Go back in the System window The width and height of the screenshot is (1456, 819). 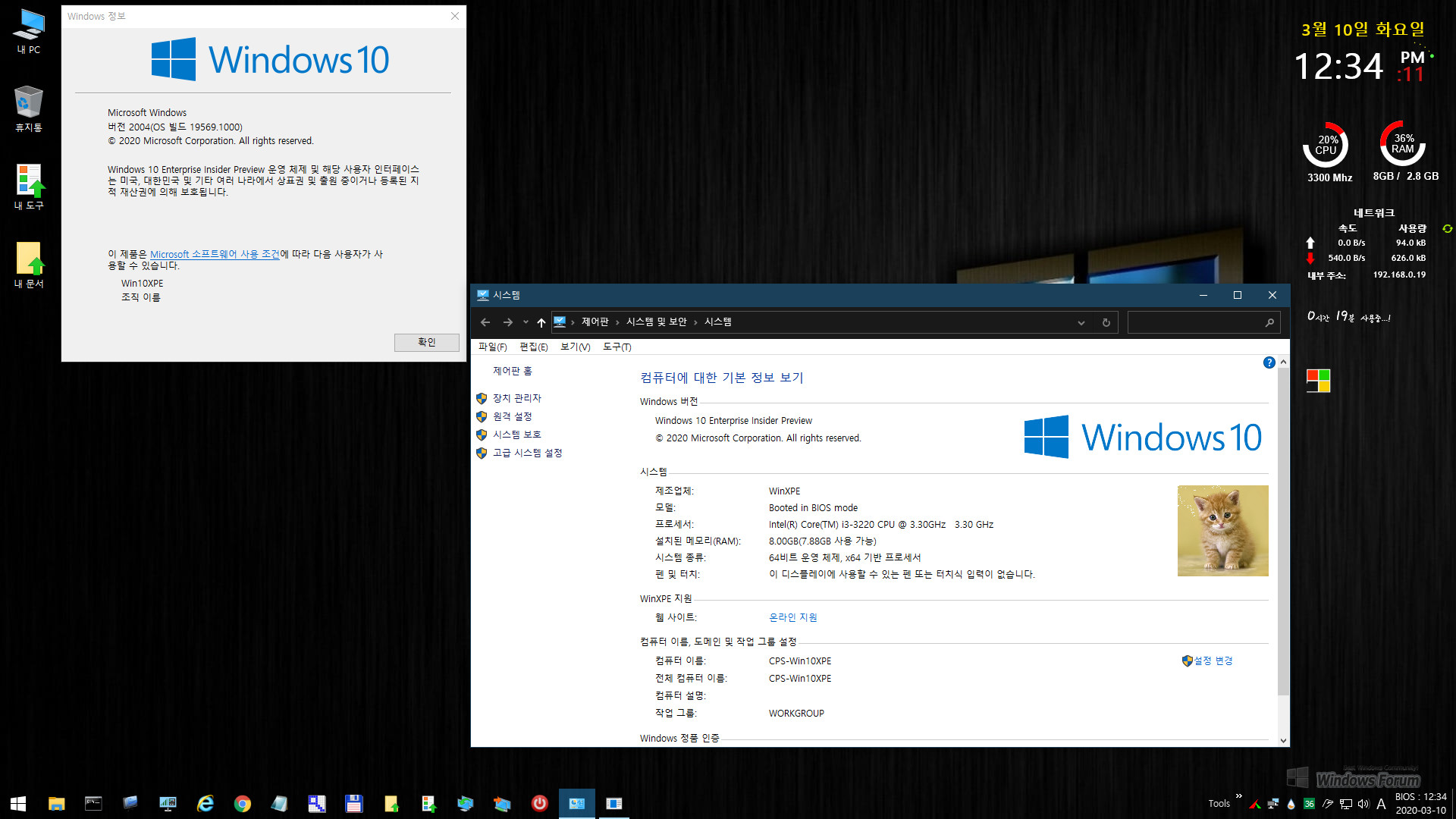click(x=485, y=322)
